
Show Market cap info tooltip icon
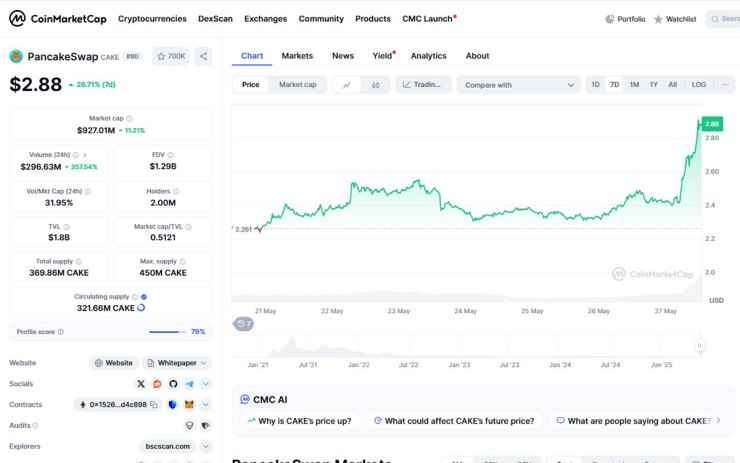pyautogui.click(x=129, y=118)
